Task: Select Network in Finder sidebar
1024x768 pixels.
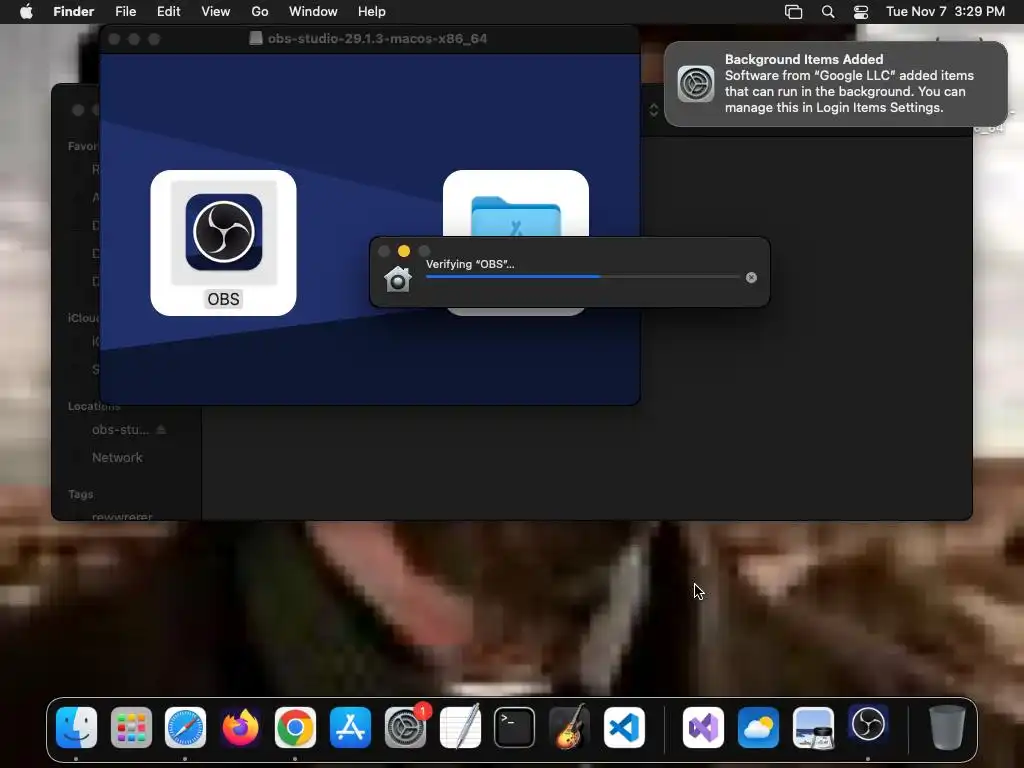Action: (117, 458)
